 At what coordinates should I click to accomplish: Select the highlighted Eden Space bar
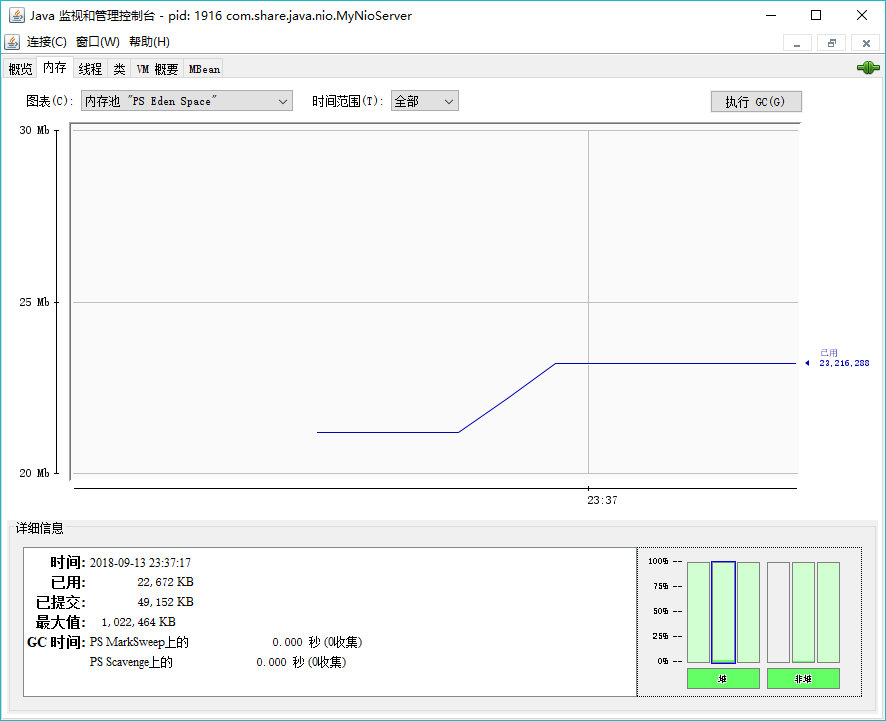[723, 612]
